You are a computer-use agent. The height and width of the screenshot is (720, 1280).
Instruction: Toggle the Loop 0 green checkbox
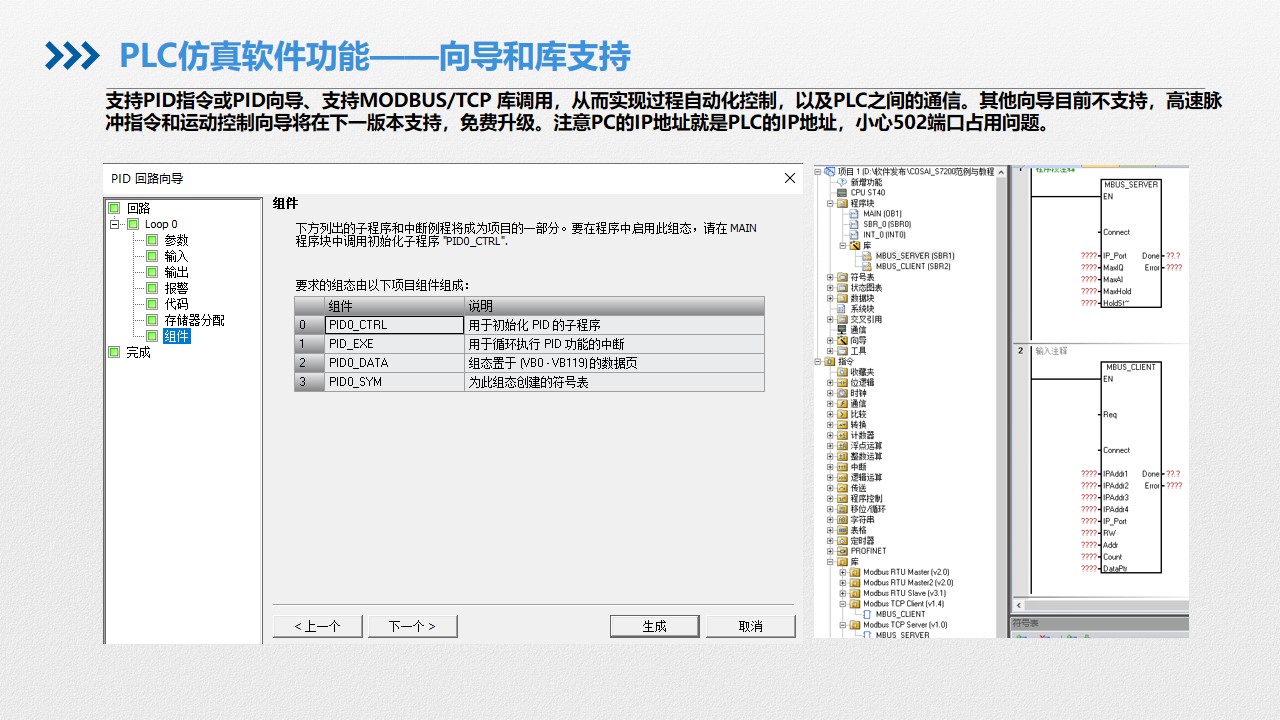(133, 224)
